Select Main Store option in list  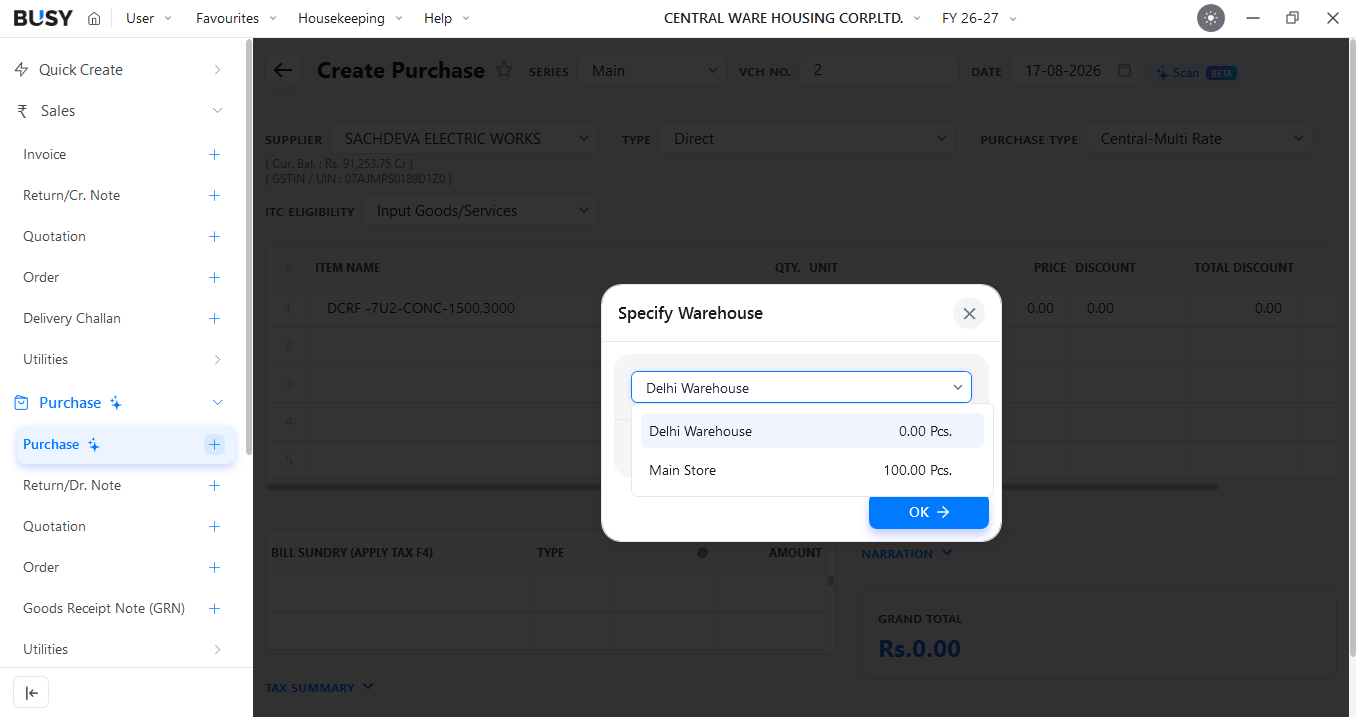812,470
